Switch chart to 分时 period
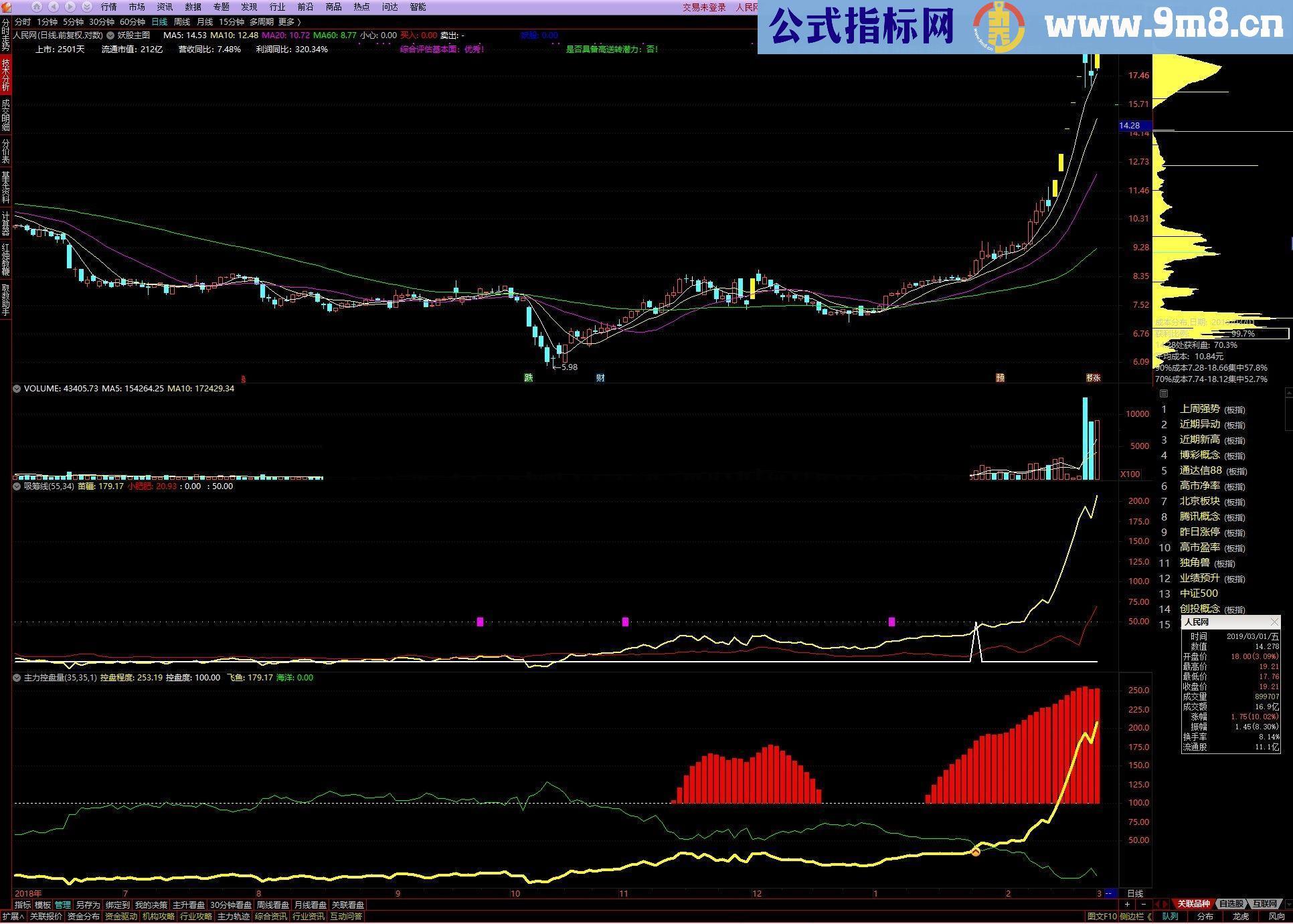 22,22
